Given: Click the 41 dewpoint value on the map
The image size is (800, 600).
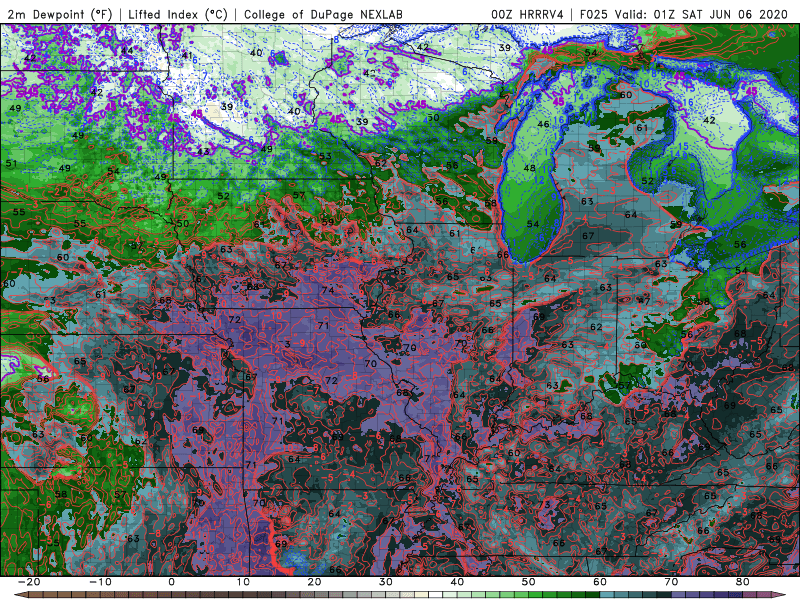Looking at the screenshot, I should [x=187, y=56].
